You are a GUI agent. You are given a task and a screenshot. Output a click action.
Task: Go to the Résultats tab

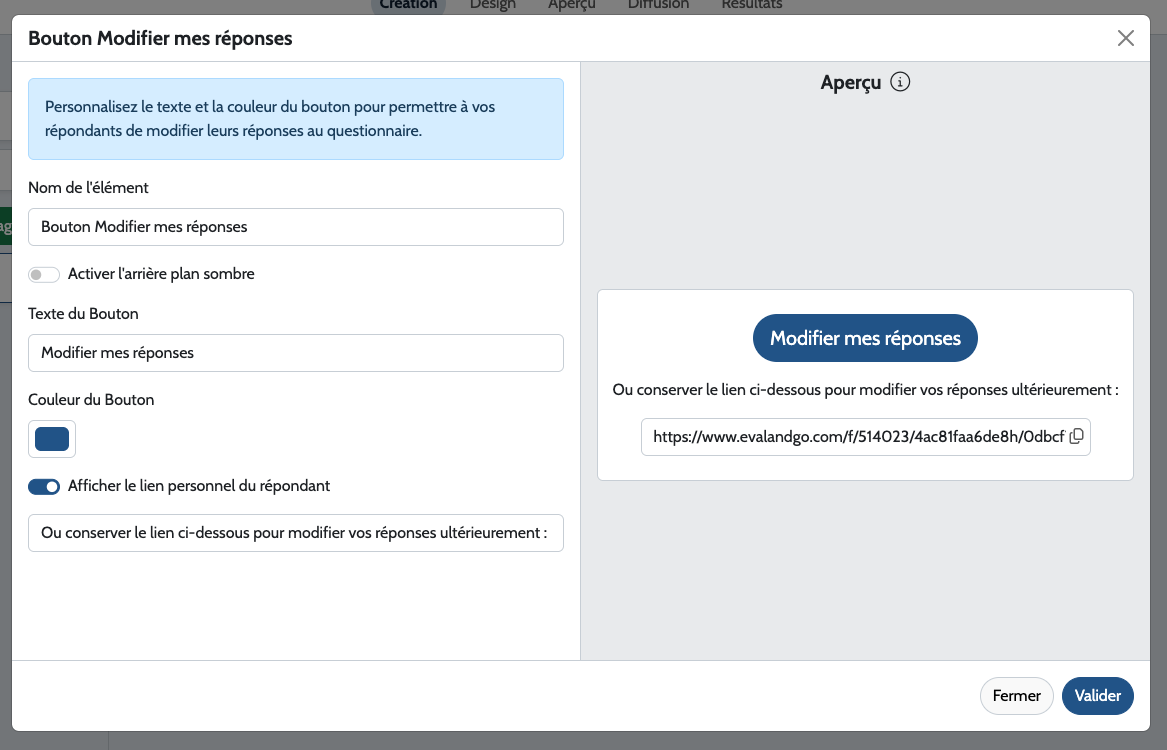coord(751,5)
